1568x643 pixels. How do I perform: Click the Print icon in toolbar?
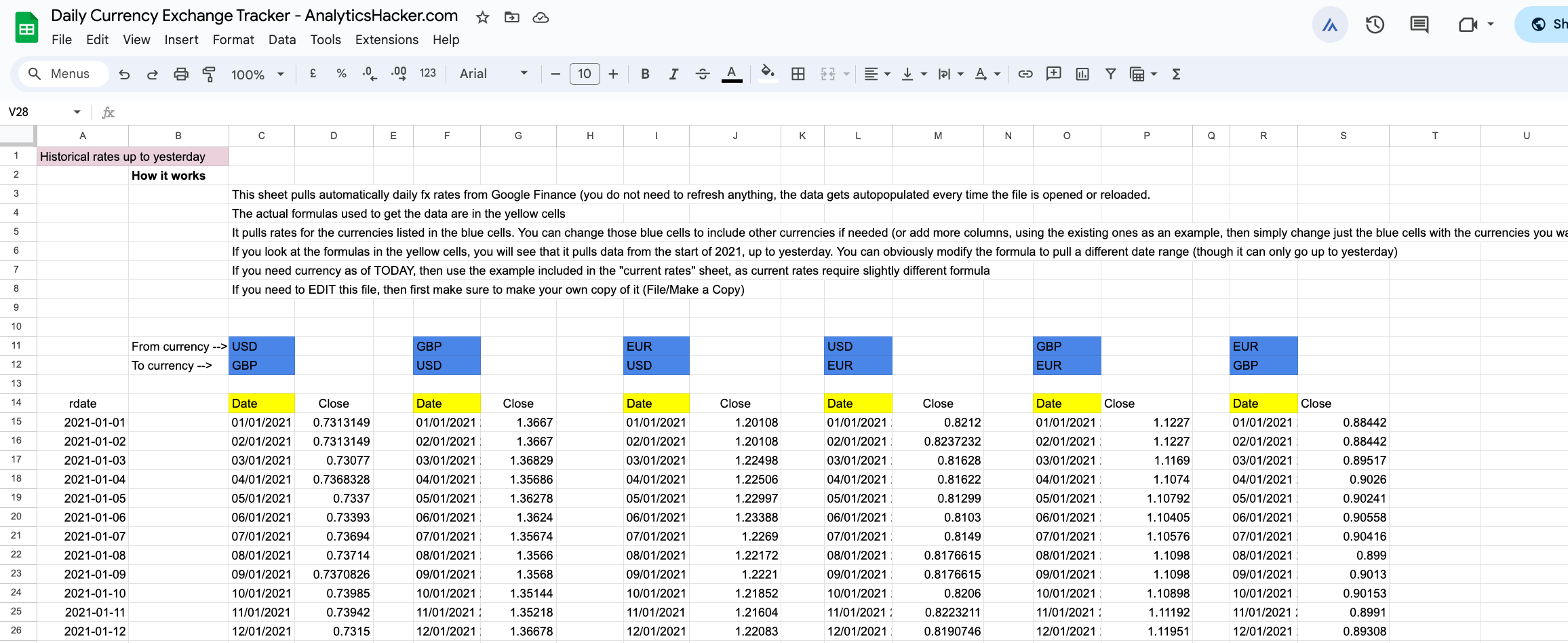pyautogui.click(x=180, y=75)
